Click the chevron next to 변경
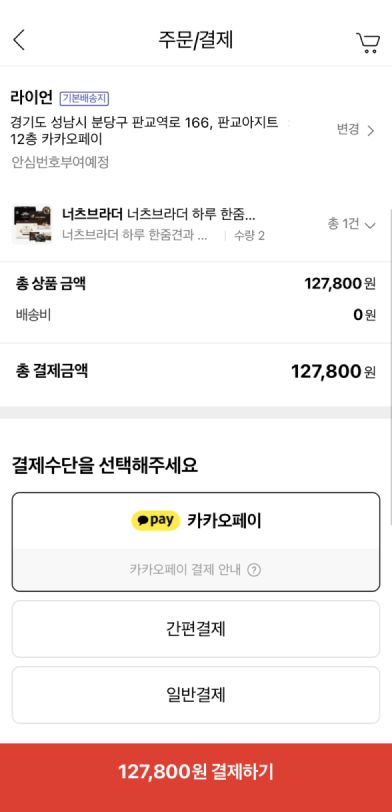 [x=371, y=130]
